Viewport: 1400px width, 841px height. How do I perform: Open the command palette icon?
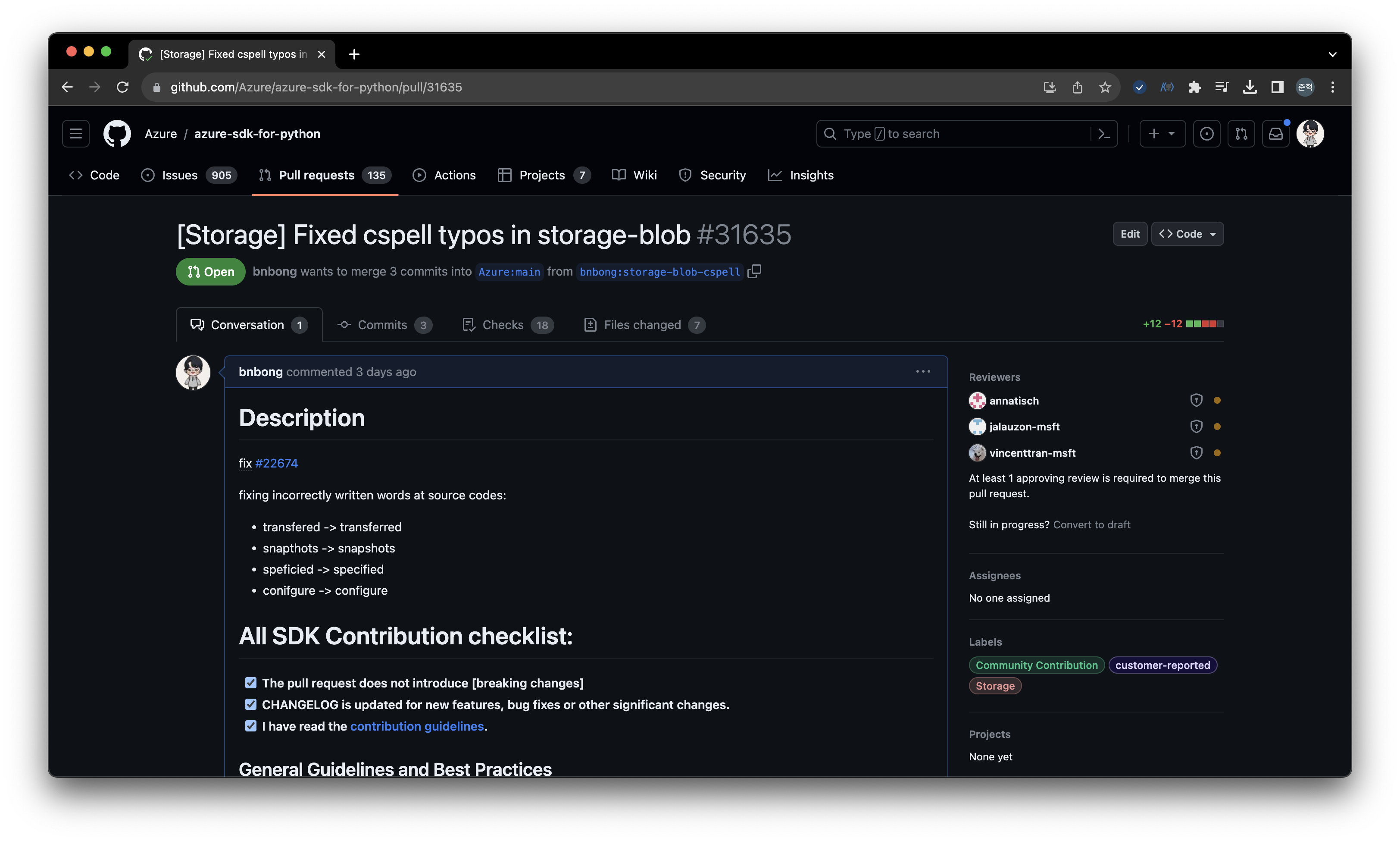pyautogui.click(x=1104, y=134)
